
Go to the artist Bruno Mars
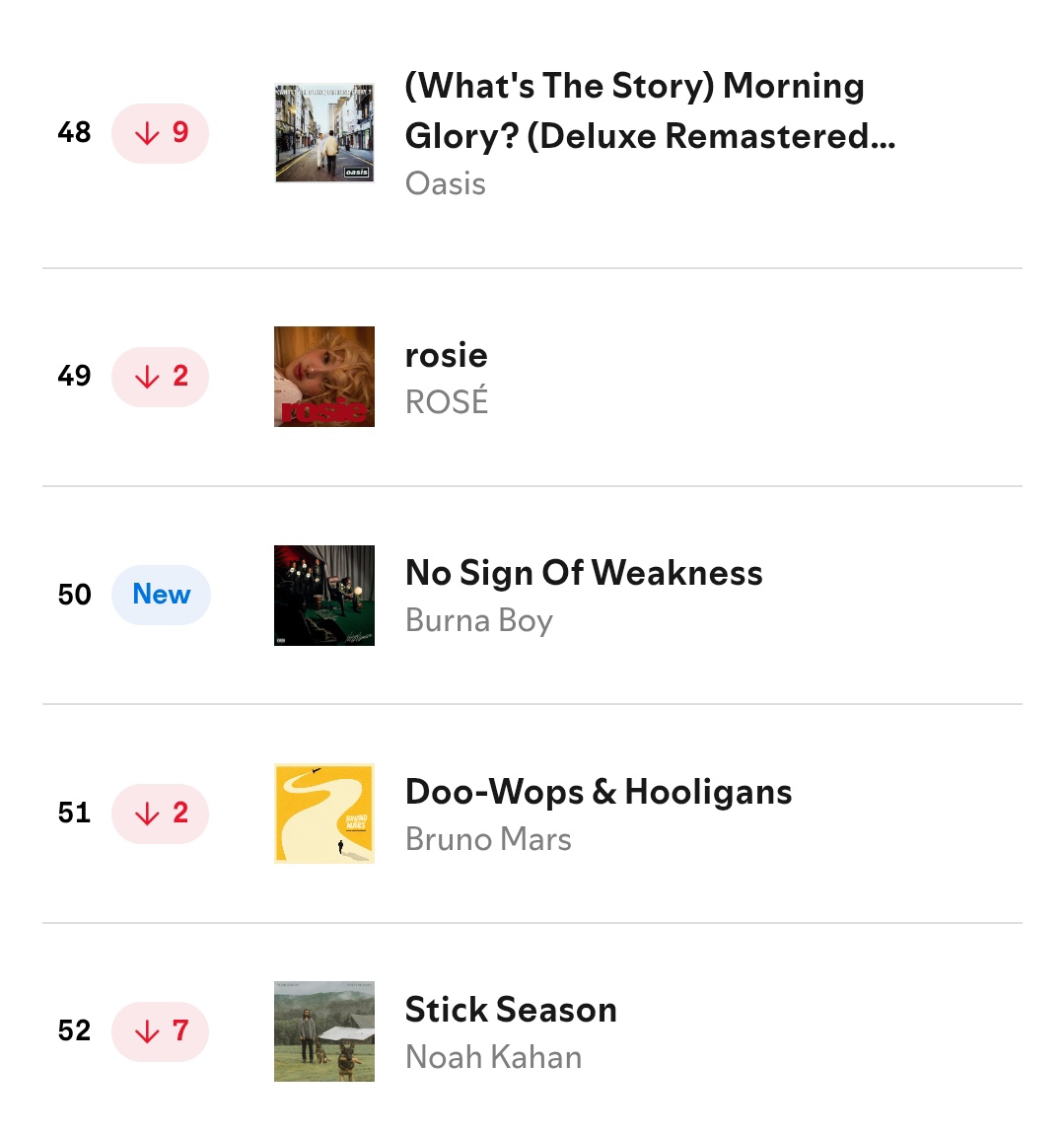[x=489, y=839]
